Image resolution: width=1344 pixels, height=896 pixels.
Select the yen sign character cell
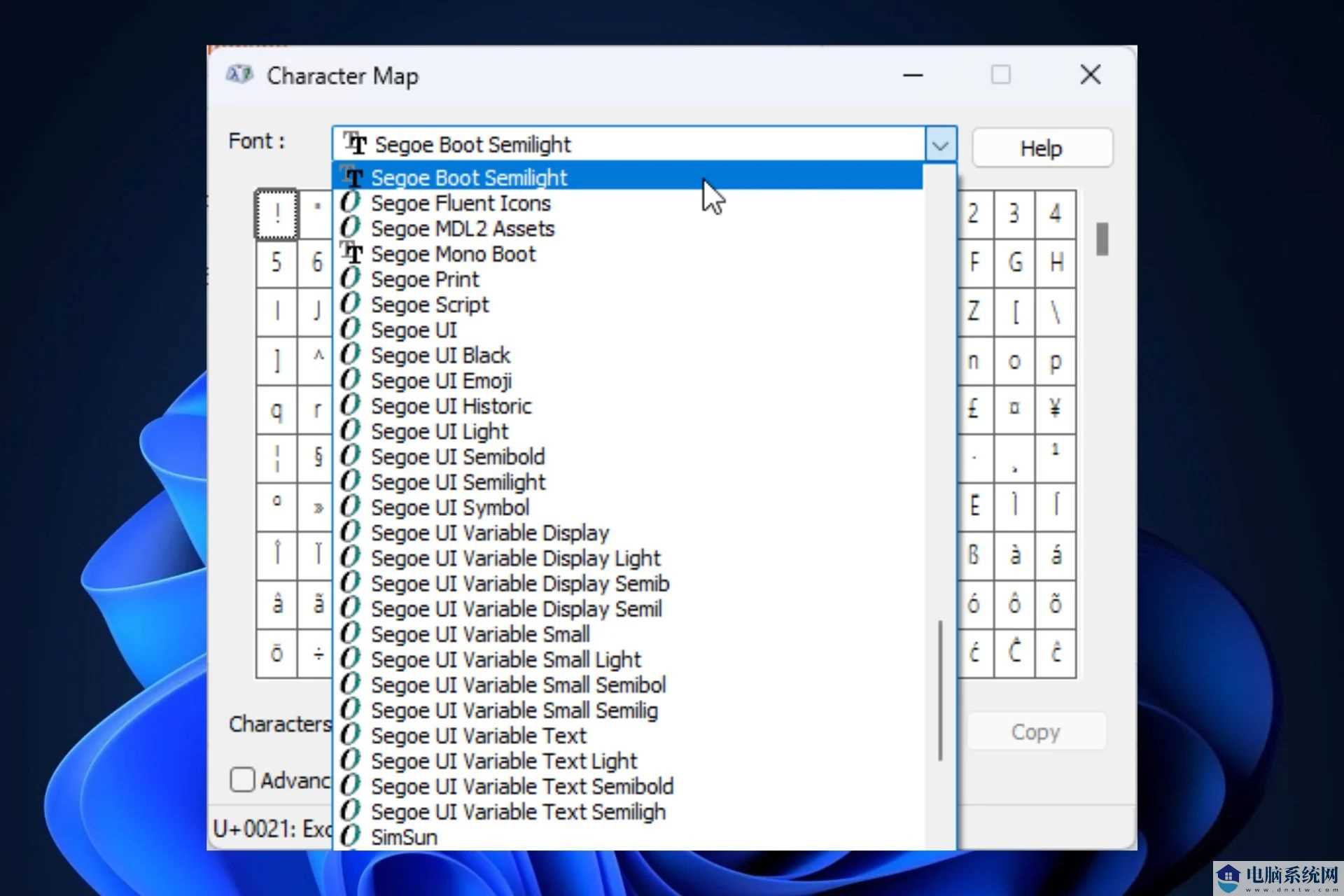(1056, 408)
